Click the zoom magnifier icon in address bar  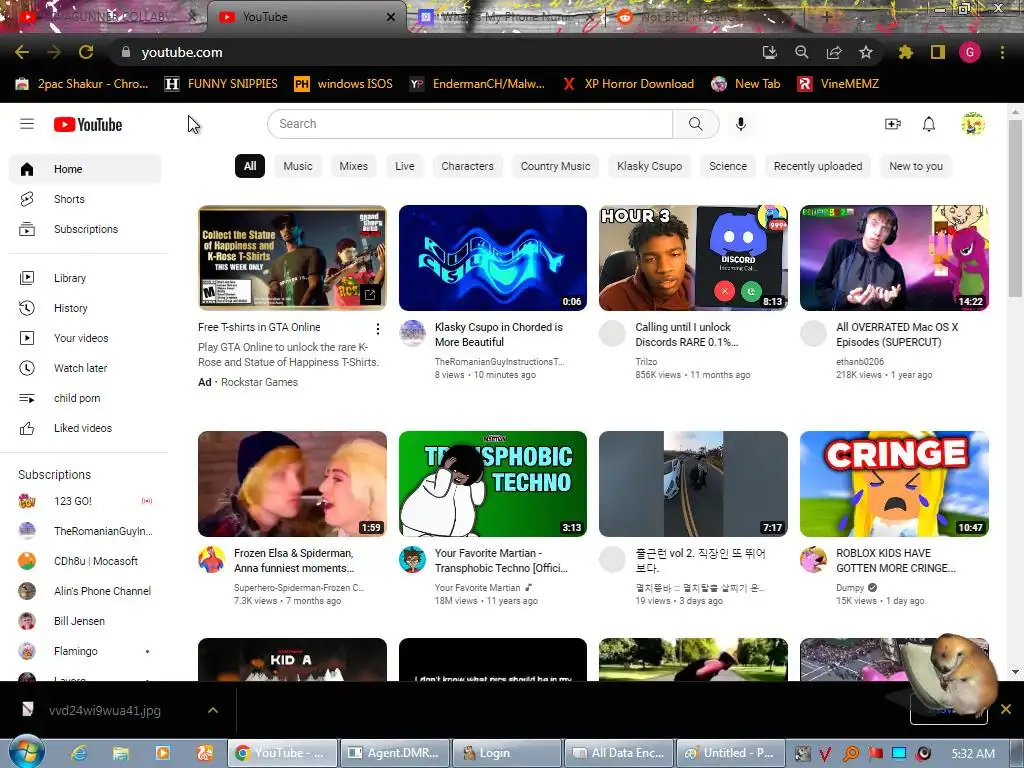[x=802, y=52]
